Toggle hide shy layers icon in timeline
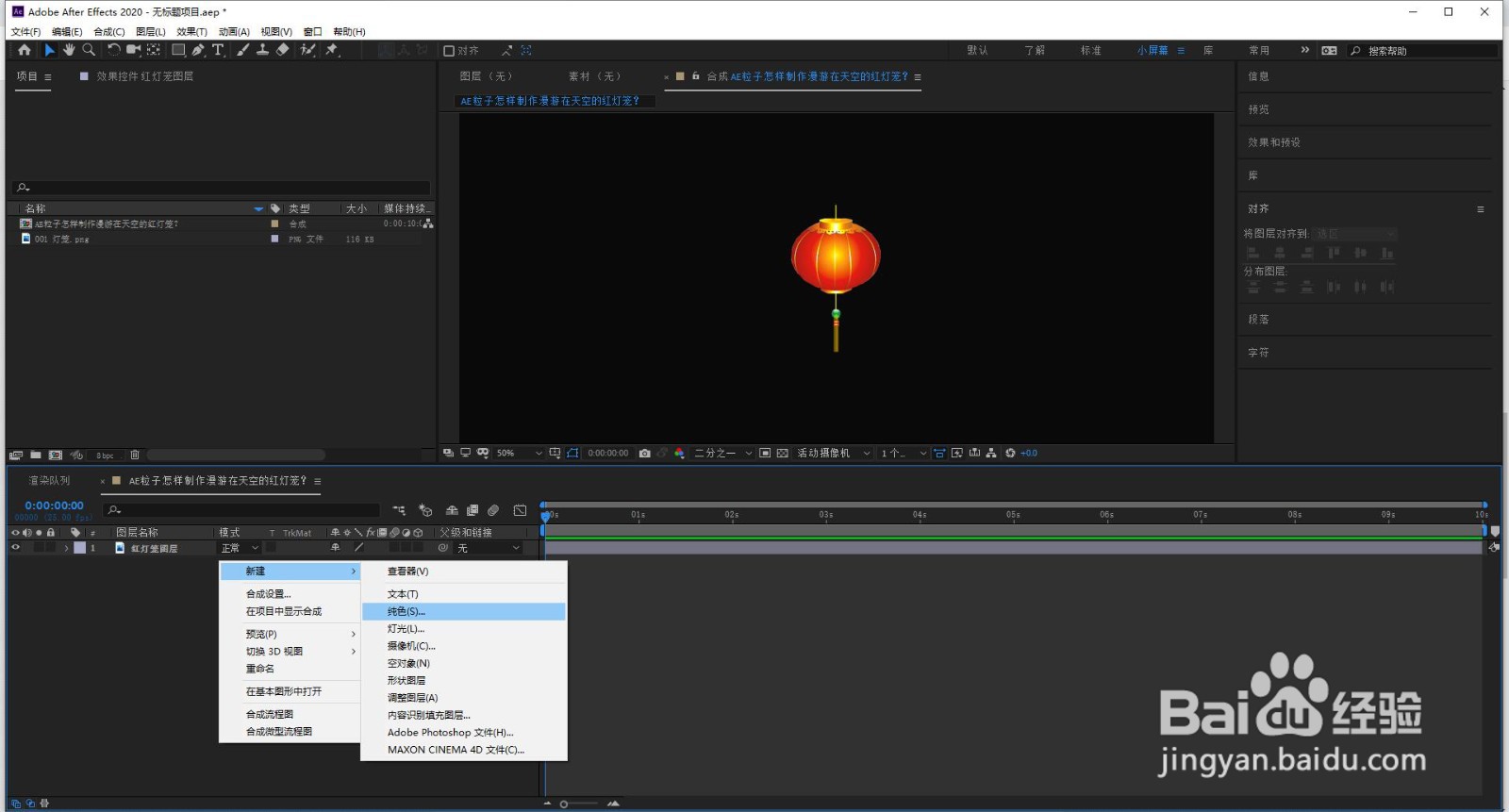This screenshot has width=1509, height=812. tap(452, 510)
